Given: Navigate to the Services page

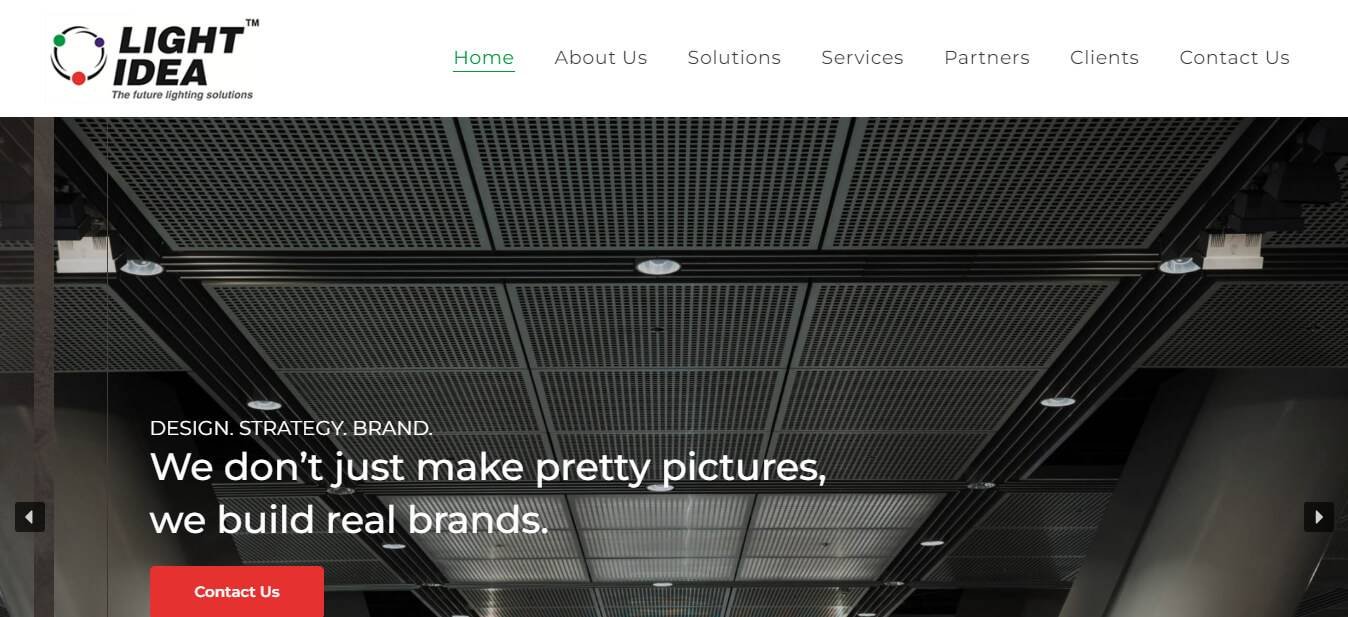Looking at the screenshot, I should coord(862,58).
